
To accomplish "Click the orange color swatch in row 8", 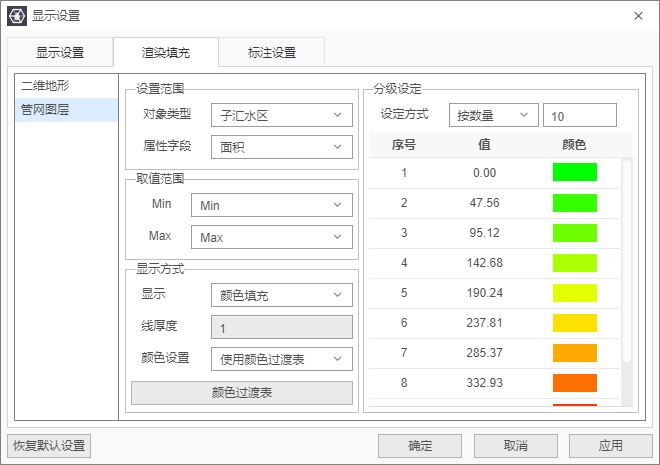I will 574,382.
